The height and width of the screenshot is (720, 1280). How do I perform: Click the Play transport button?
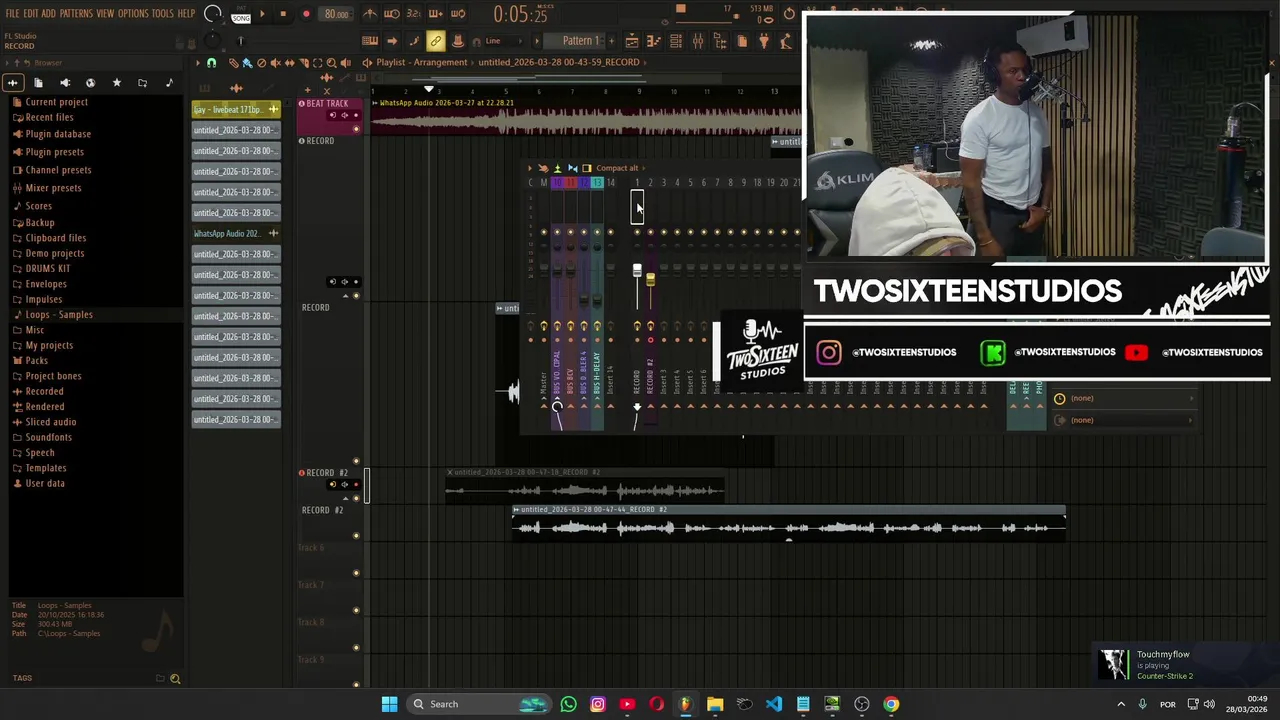[x=263, y=14]
